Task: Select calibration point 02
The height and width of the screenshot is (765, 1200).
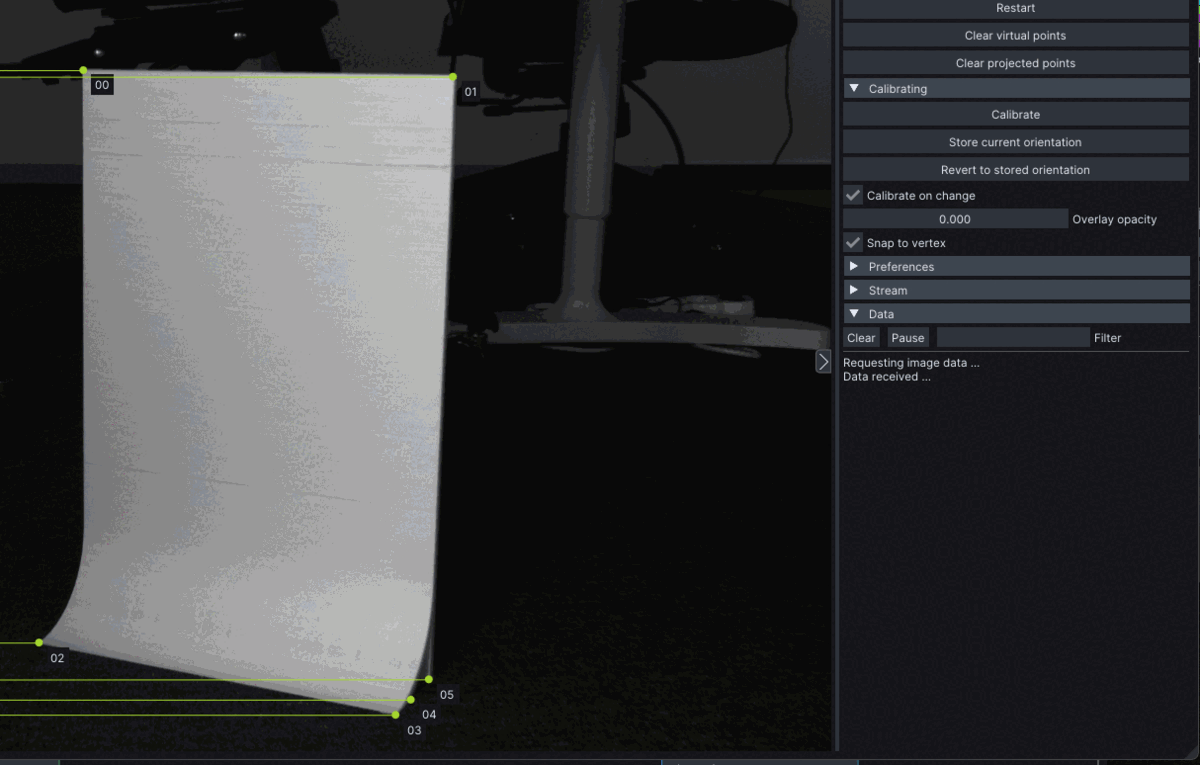Action: [39, 642]
